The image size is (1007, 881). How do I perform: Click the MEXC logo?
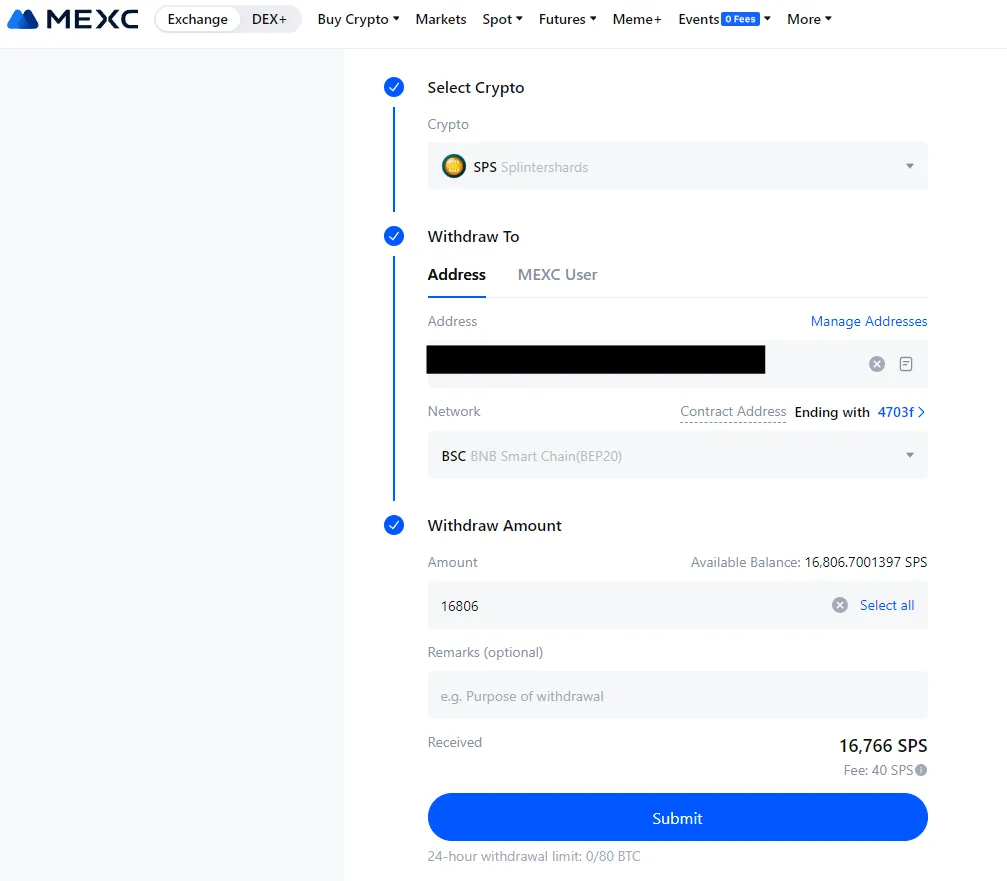pyautogui.click(x=73, y=19)
